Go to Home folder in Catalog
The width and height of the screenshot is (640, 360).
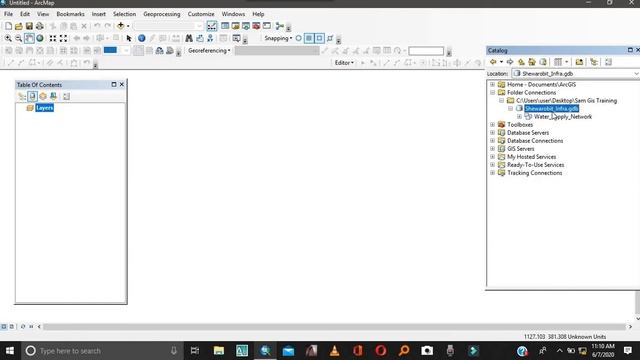[532, 62]
